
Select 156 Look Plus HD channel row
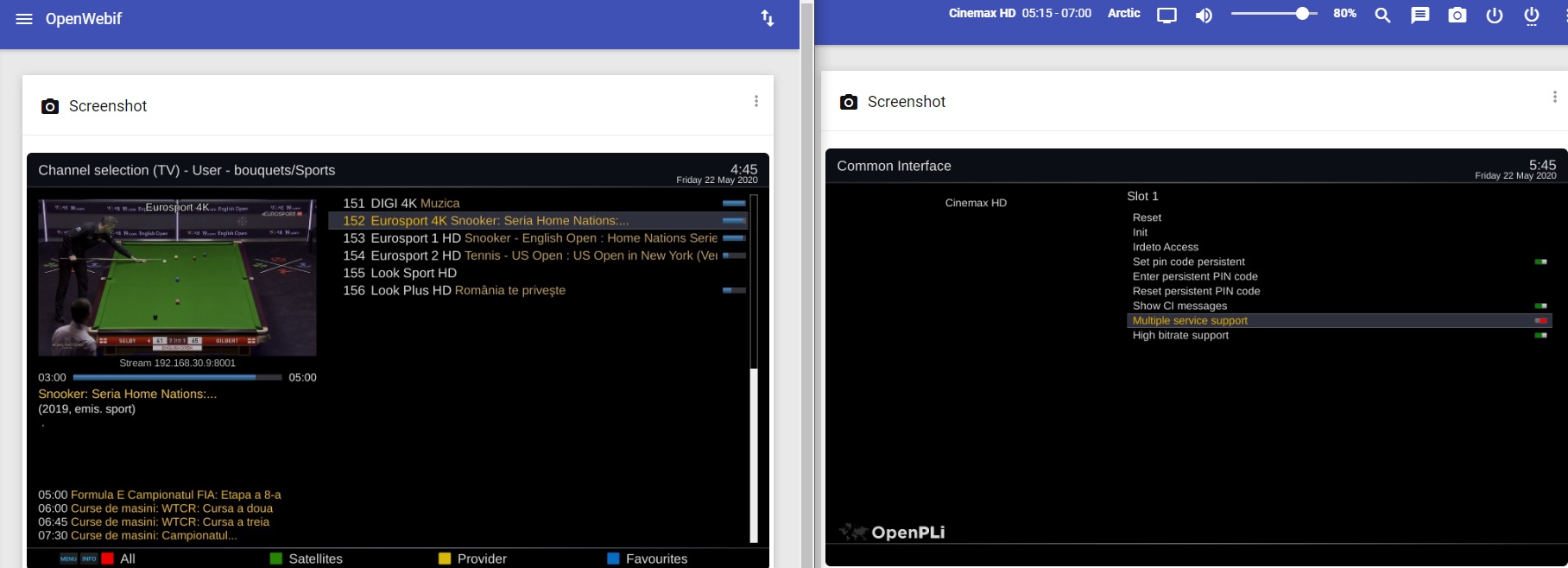pyautogui.click(x=537, y=290)
